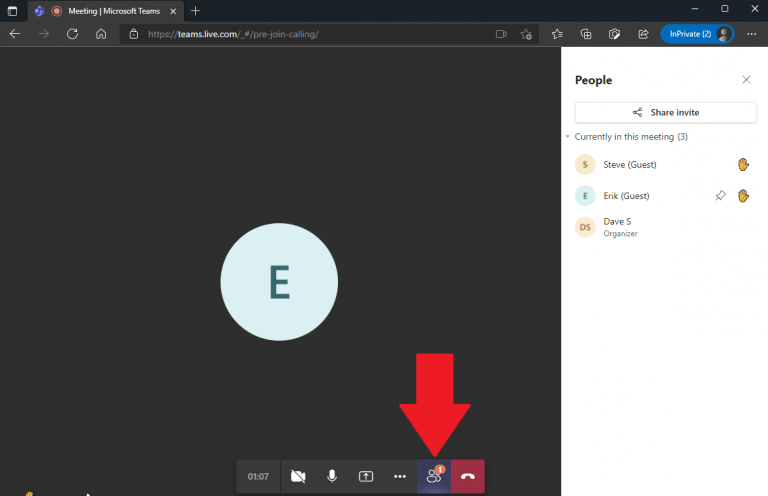The image size is (768, 496).
Task: Open browser Settings and more menu
Action: 751,34
